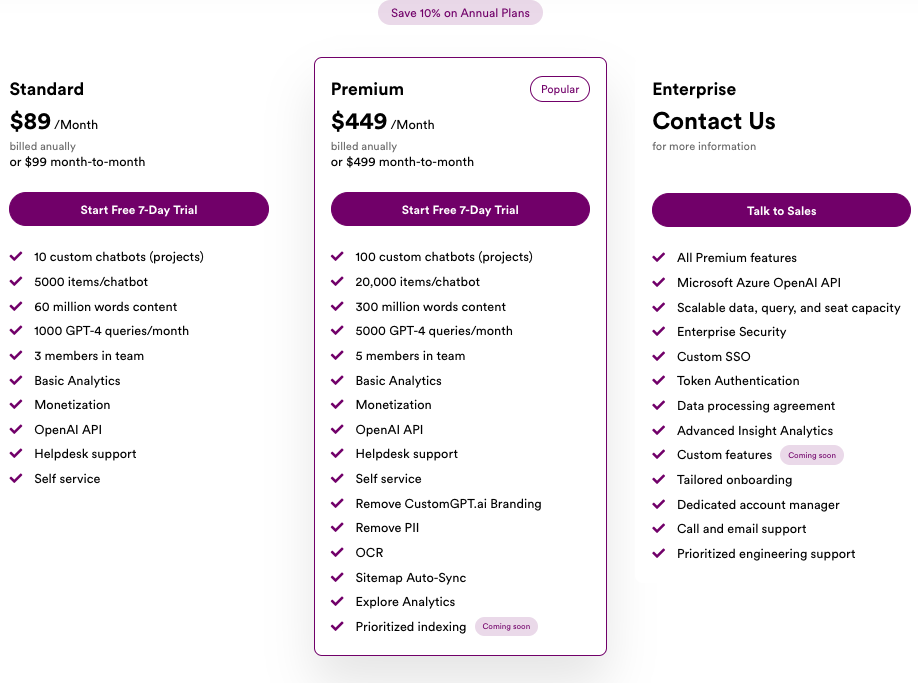The image size is (918, 683).
Task: Click checkmark beside 100 custom chatbots
Action: click(337, 256)
